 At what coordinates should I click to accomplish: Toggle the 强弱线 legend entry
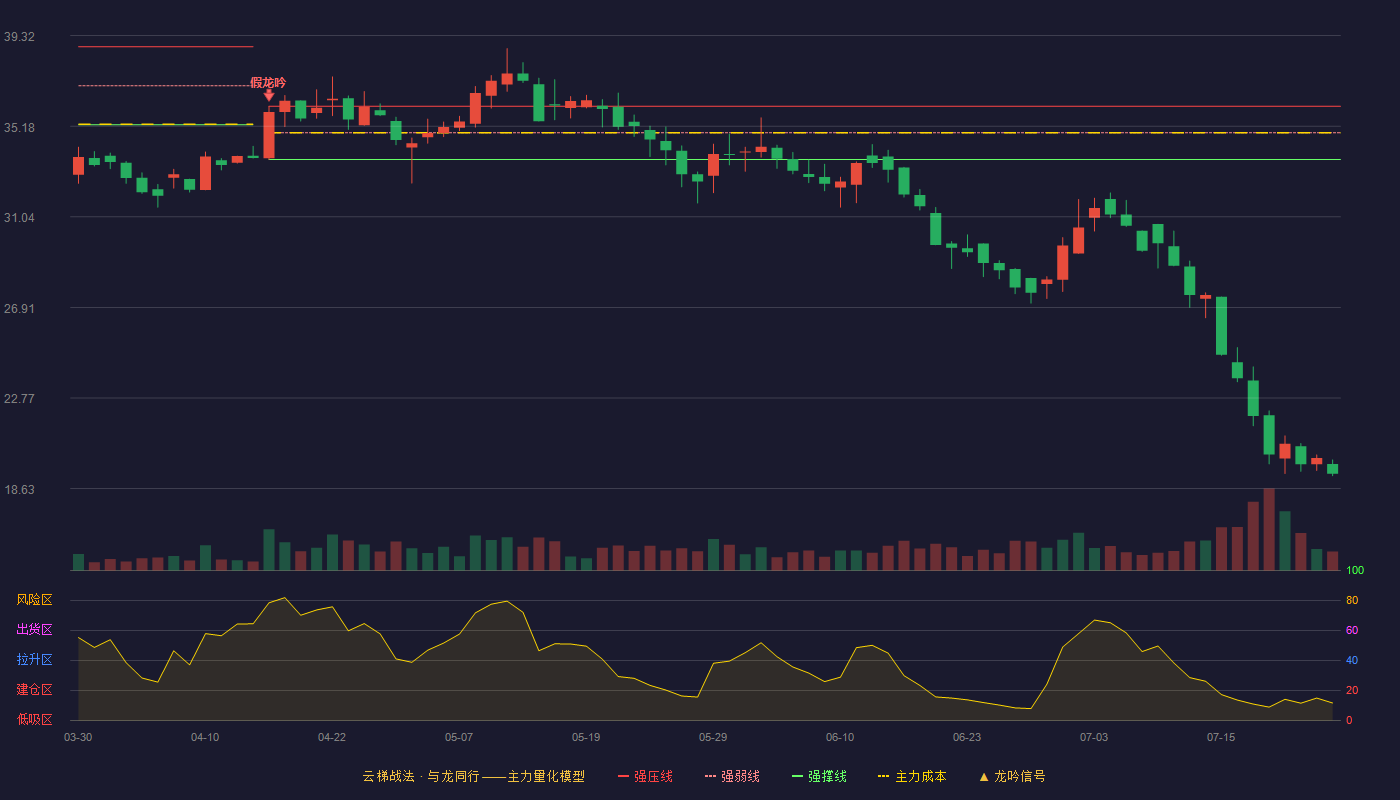tap(732, 776)
